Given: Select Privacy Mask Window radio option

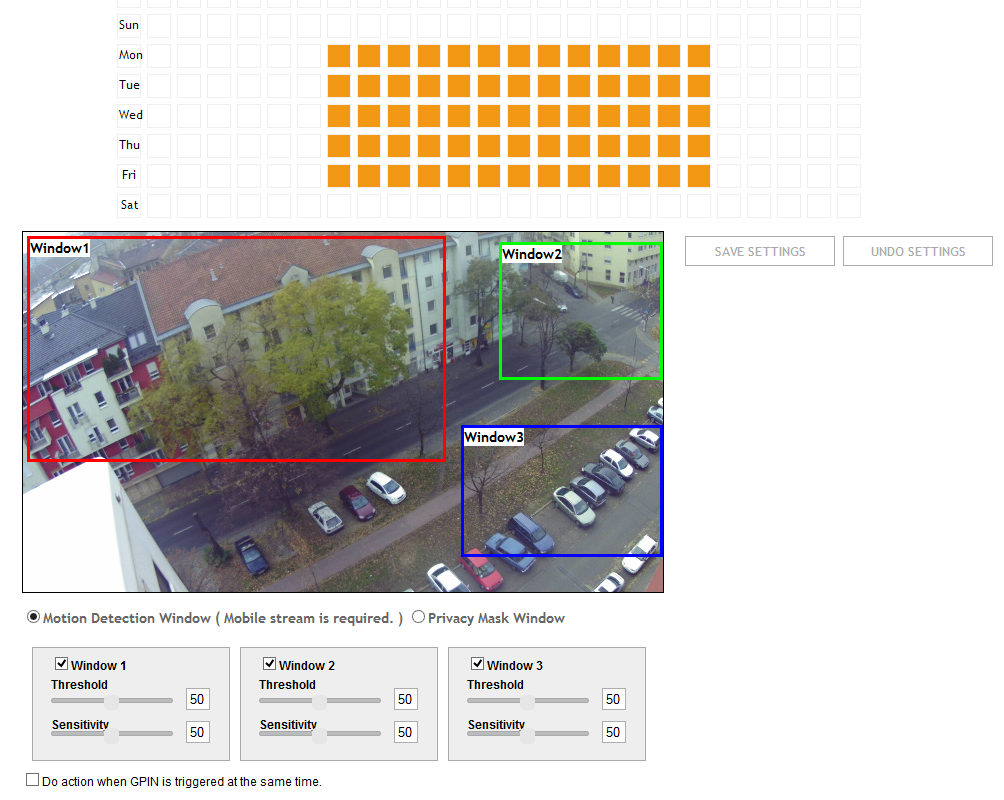Looking at the screenshot, I should point(418,618).
